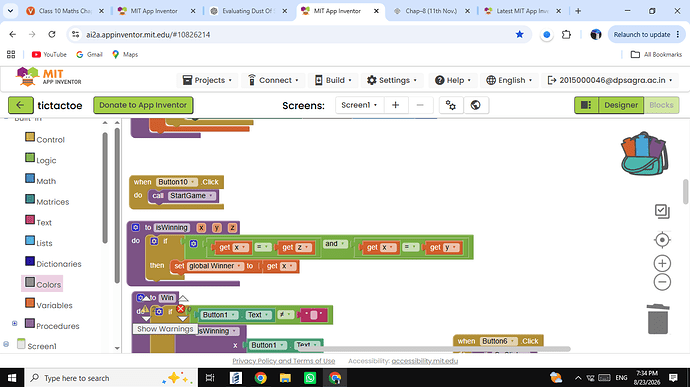Open accessibility.mit.edu link
690x387 pixels.
click(424, 361)
